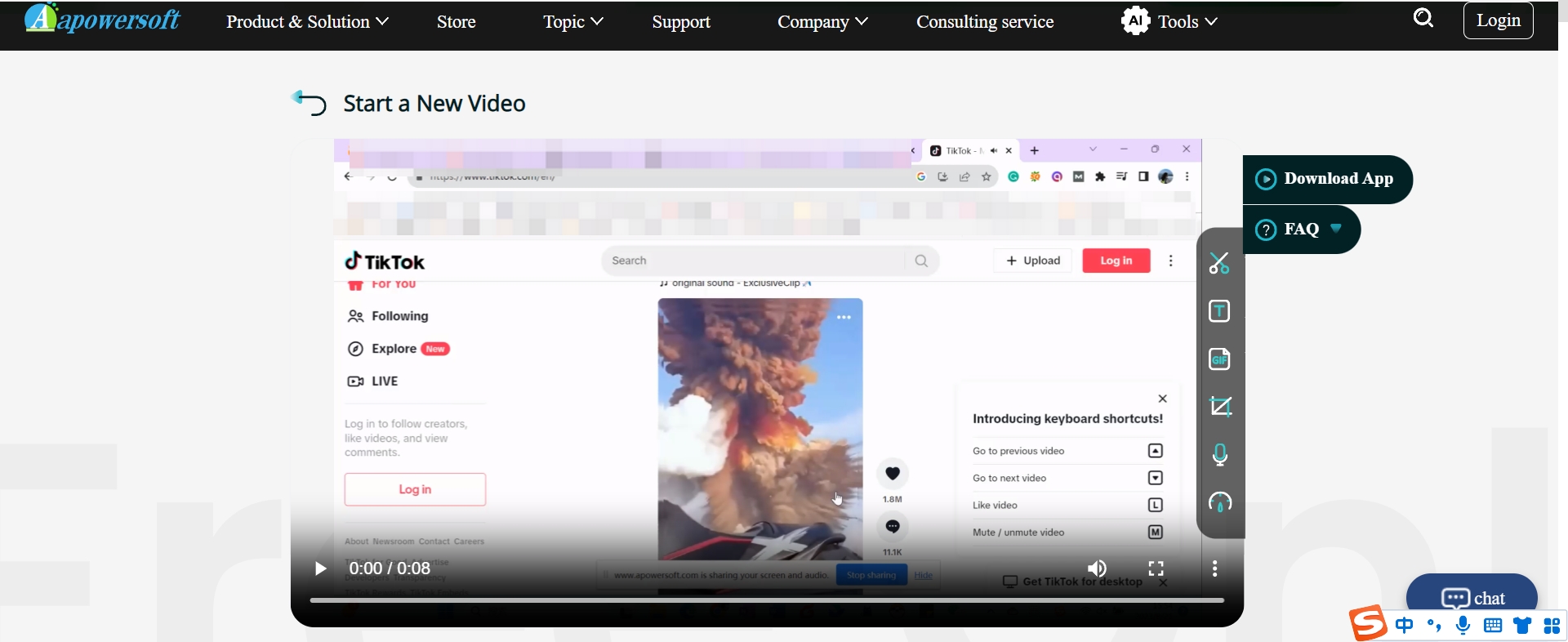
Task: Click the 0:00 / 0:08 time display
Action: pos(390,568)
